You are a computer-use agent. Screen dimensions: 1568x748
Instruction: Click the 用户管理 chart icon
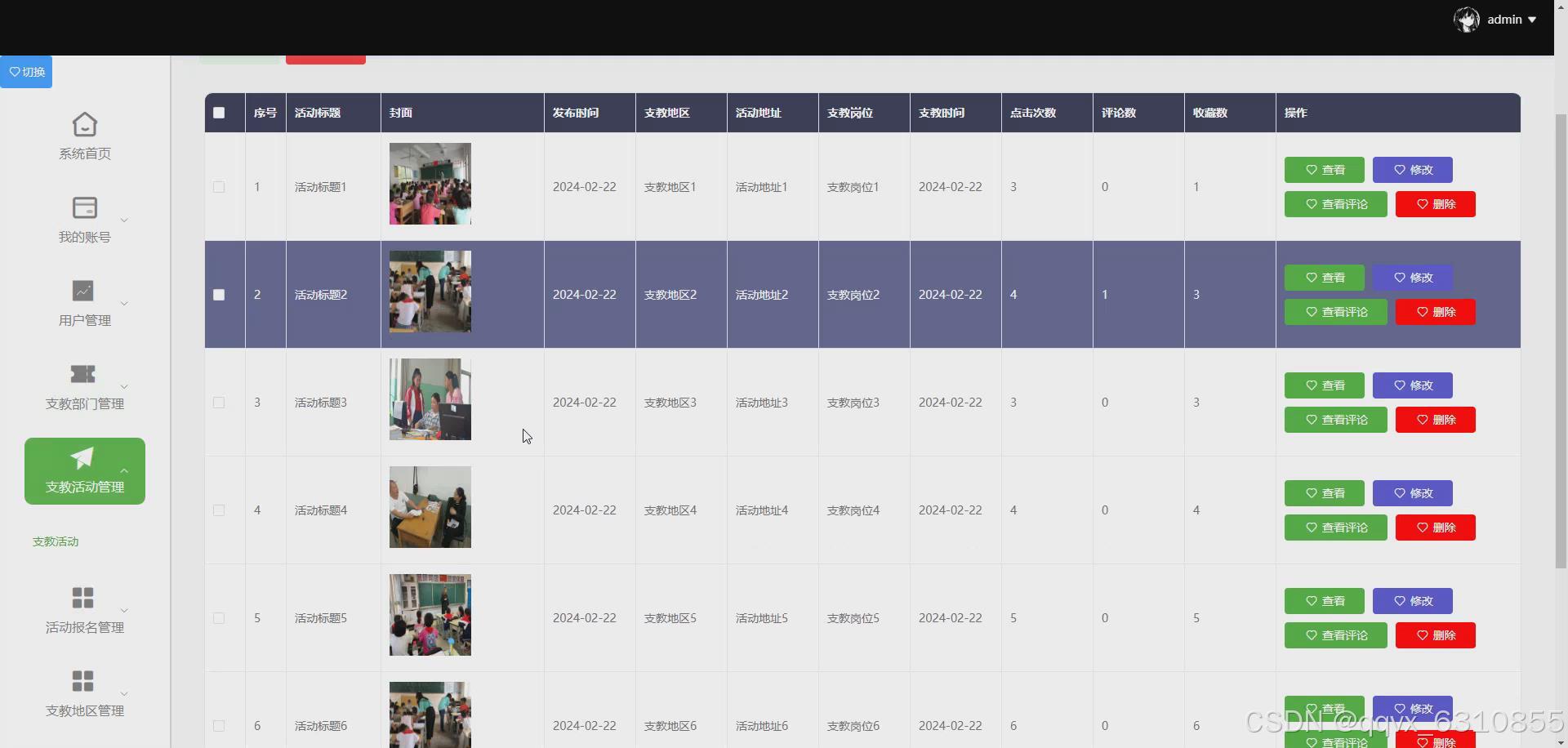pos(83,291)
